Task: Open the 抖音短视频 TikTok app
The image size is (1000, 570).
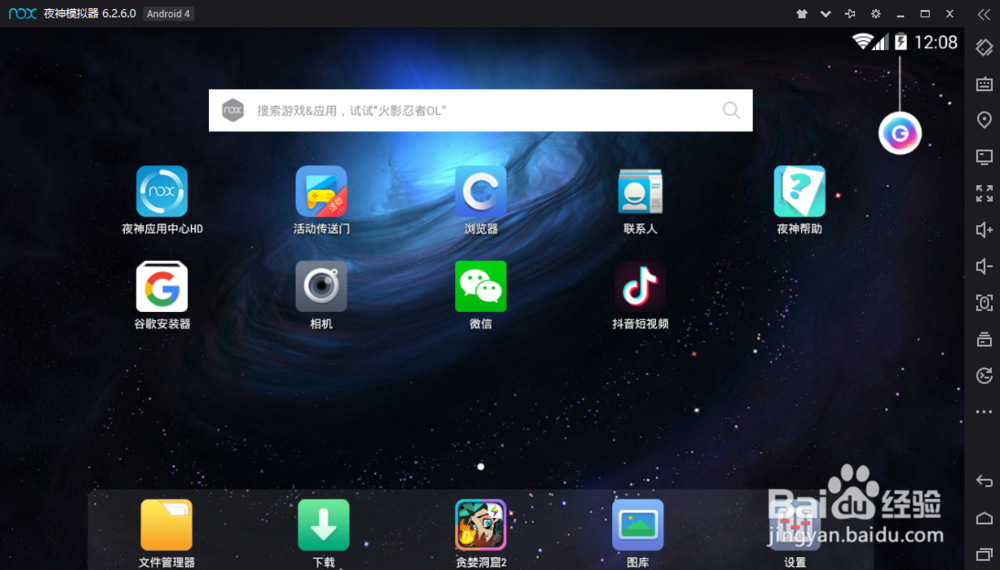Action: tap(640, 286)
